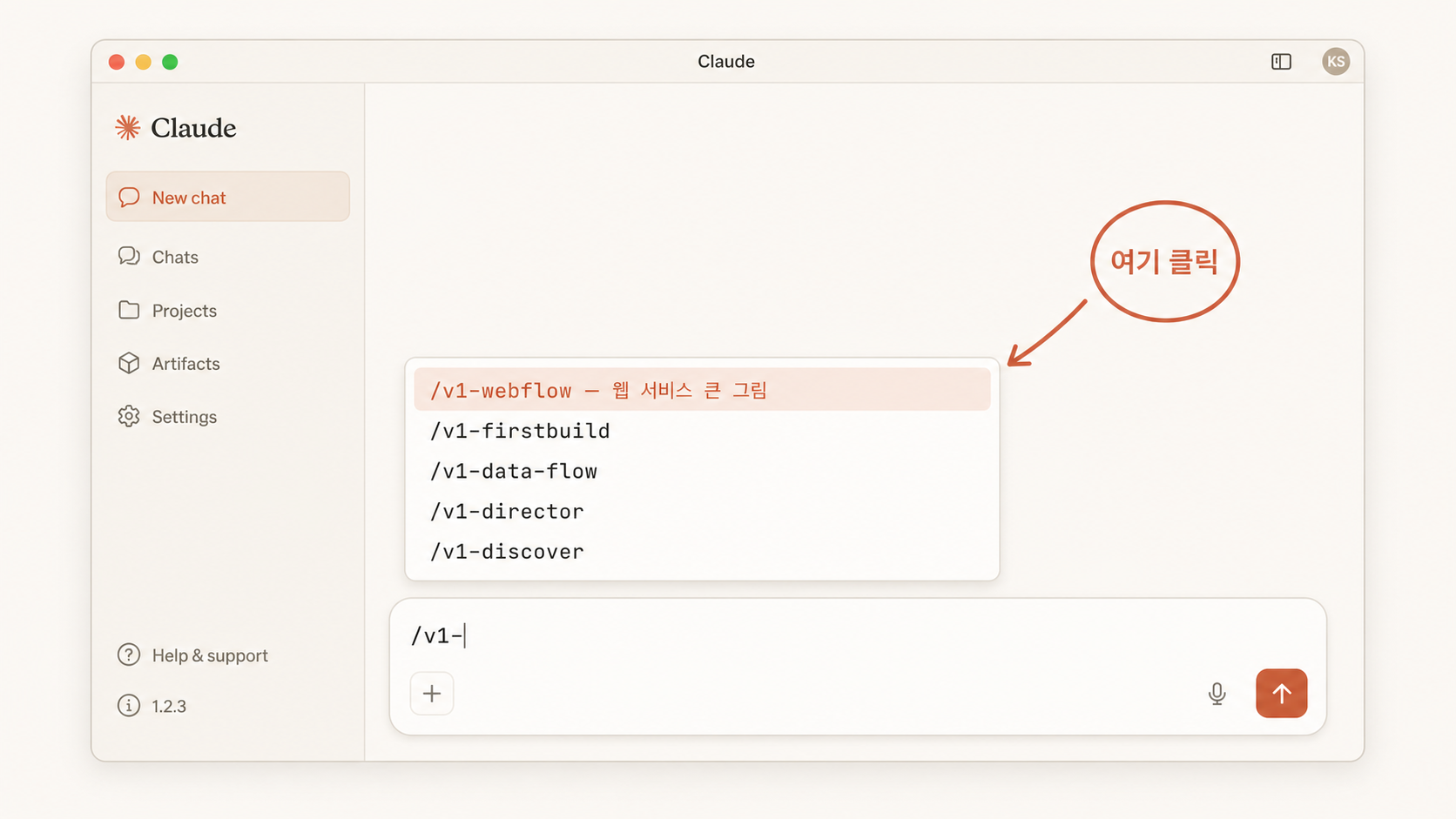
Task: Minimize window with yellow button
Action: point(144,62)
